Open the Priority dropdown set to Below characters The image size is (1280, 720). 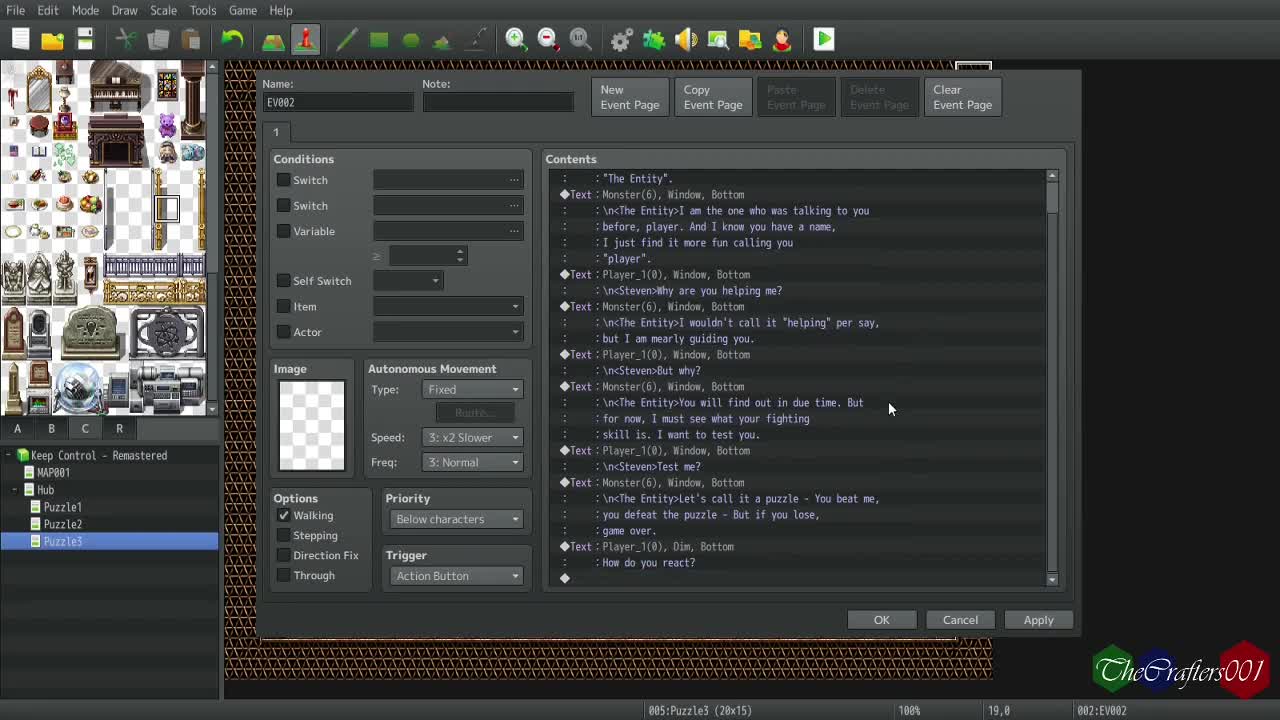pyautogui.click(x=456, y=519)
